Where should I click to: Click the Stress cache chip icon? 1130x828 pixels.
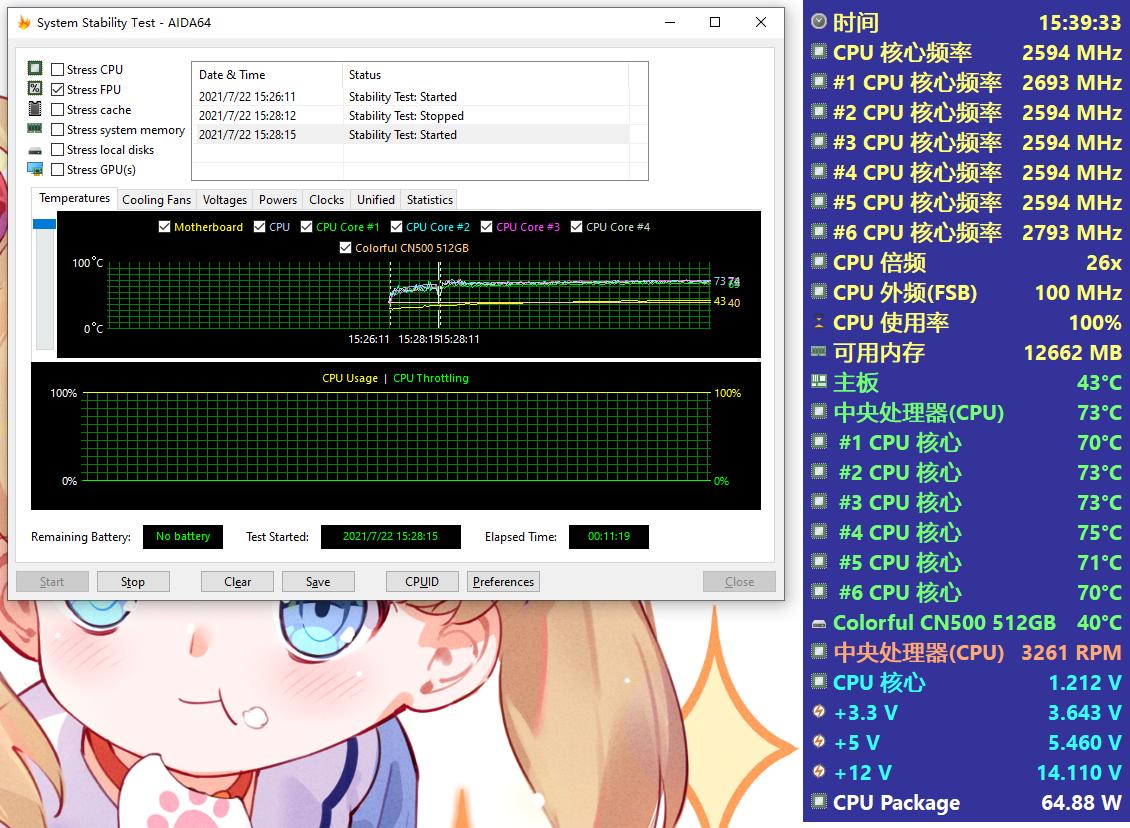click(x=35, y=109)
